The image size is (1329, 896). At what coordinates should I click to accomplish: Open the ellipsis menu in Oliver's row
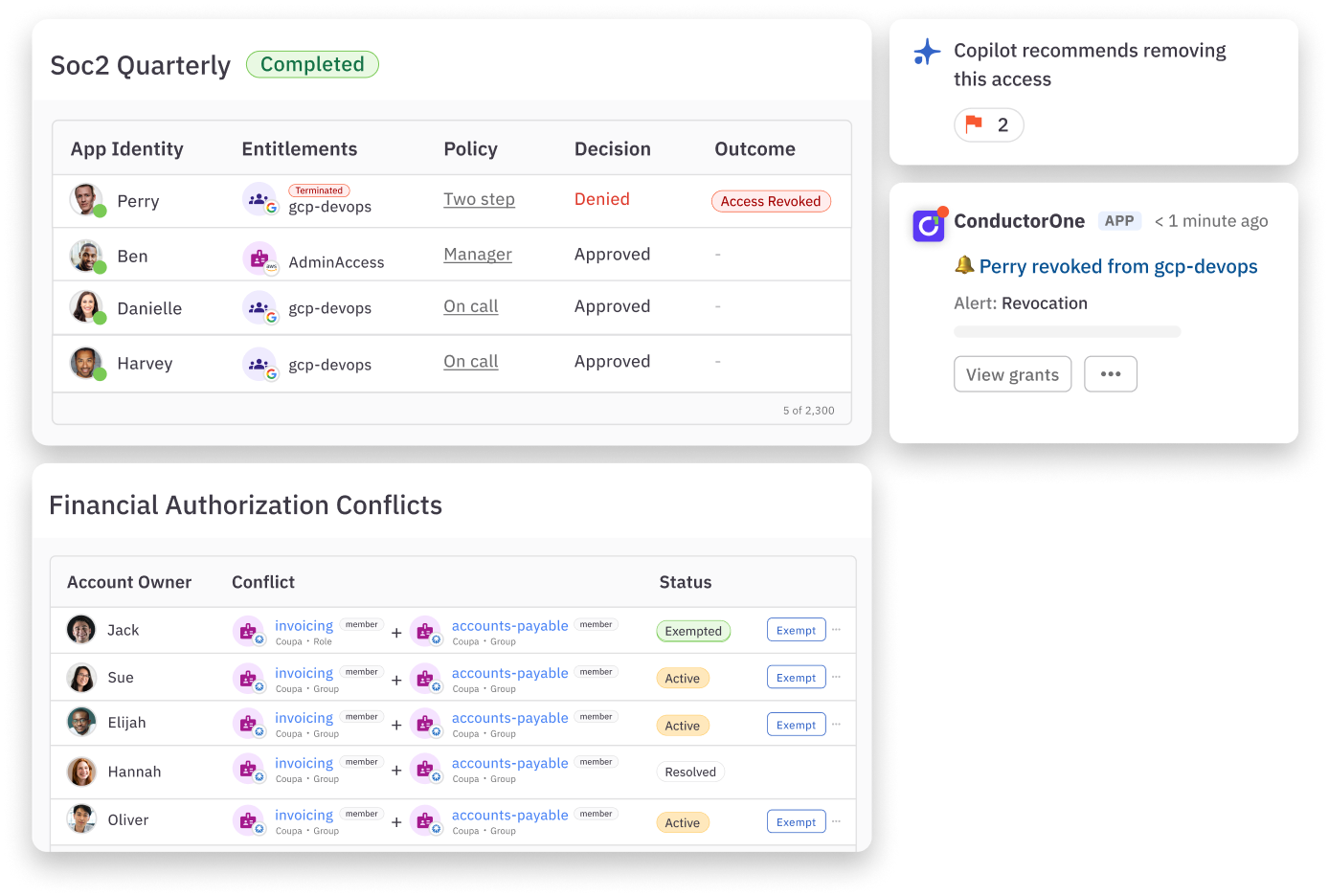pyautogui.click(x=836, y=821)
